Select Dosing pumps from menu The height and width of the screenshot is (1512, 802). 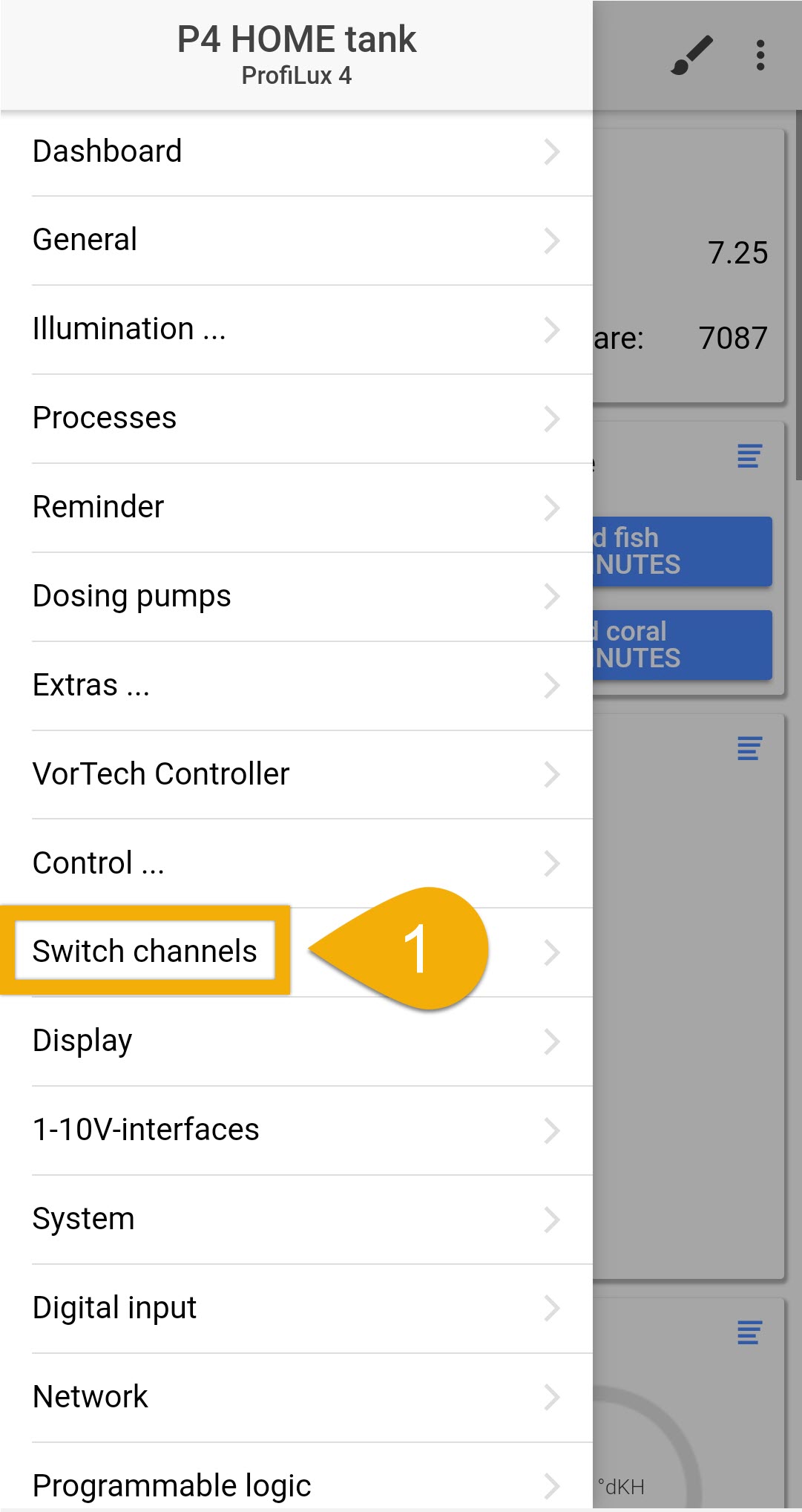(297, 597)
